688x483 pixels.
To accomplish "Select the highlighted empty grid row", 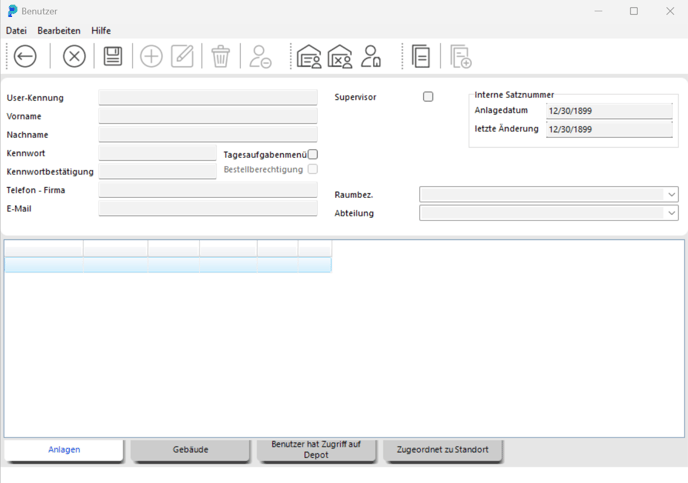I will click(x=168, y=265).
